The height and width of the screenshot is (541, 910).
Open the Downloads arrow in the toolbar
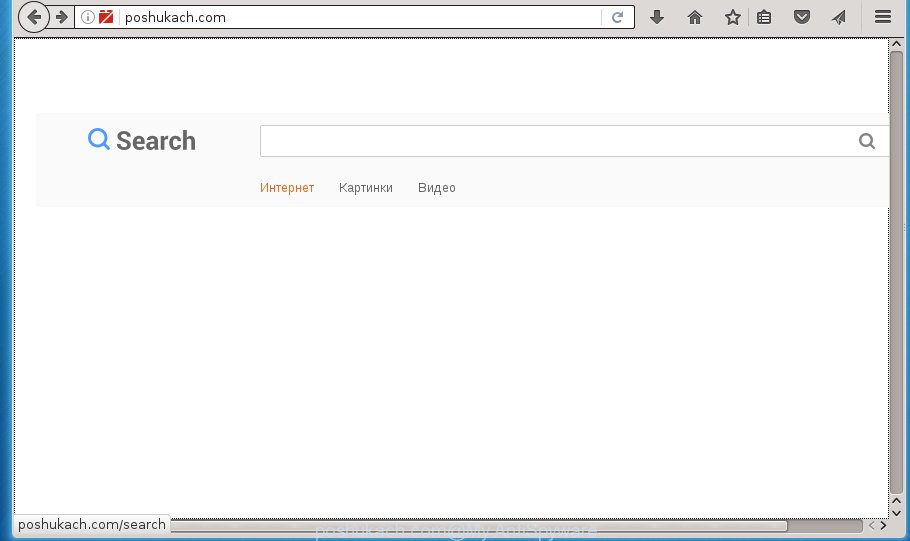[657, 17]
